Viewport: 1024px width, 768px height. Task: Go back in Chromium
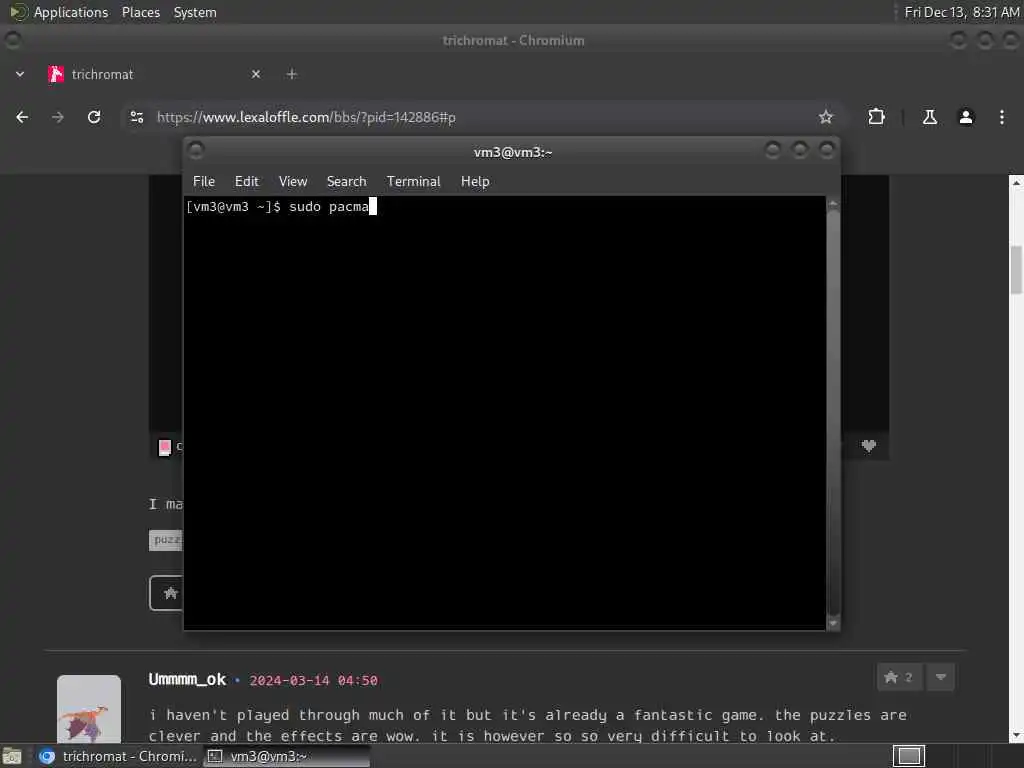click(22, 117)
